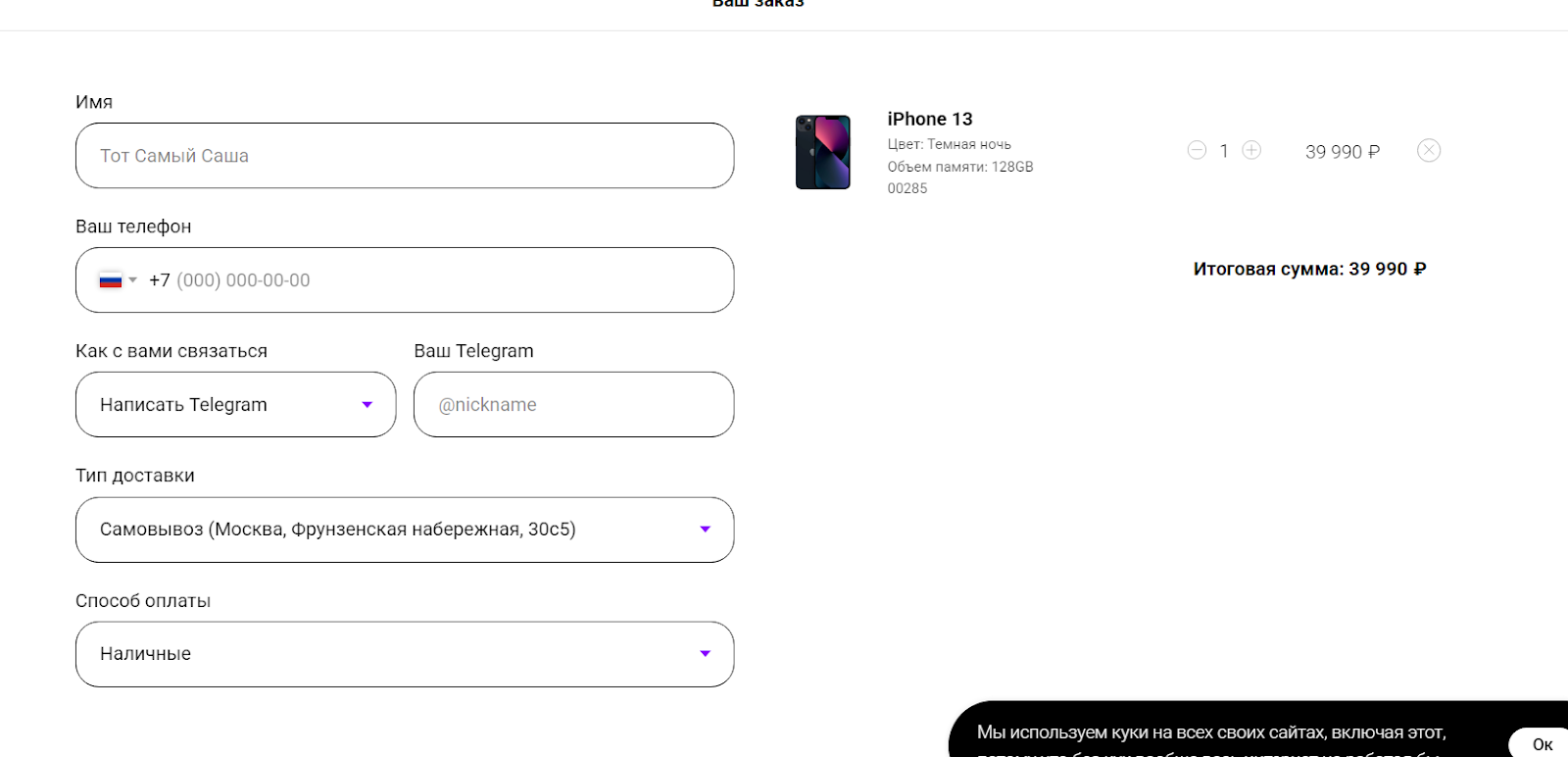
Task: Open the Russian flag country code selector
Action: (118, 280)
